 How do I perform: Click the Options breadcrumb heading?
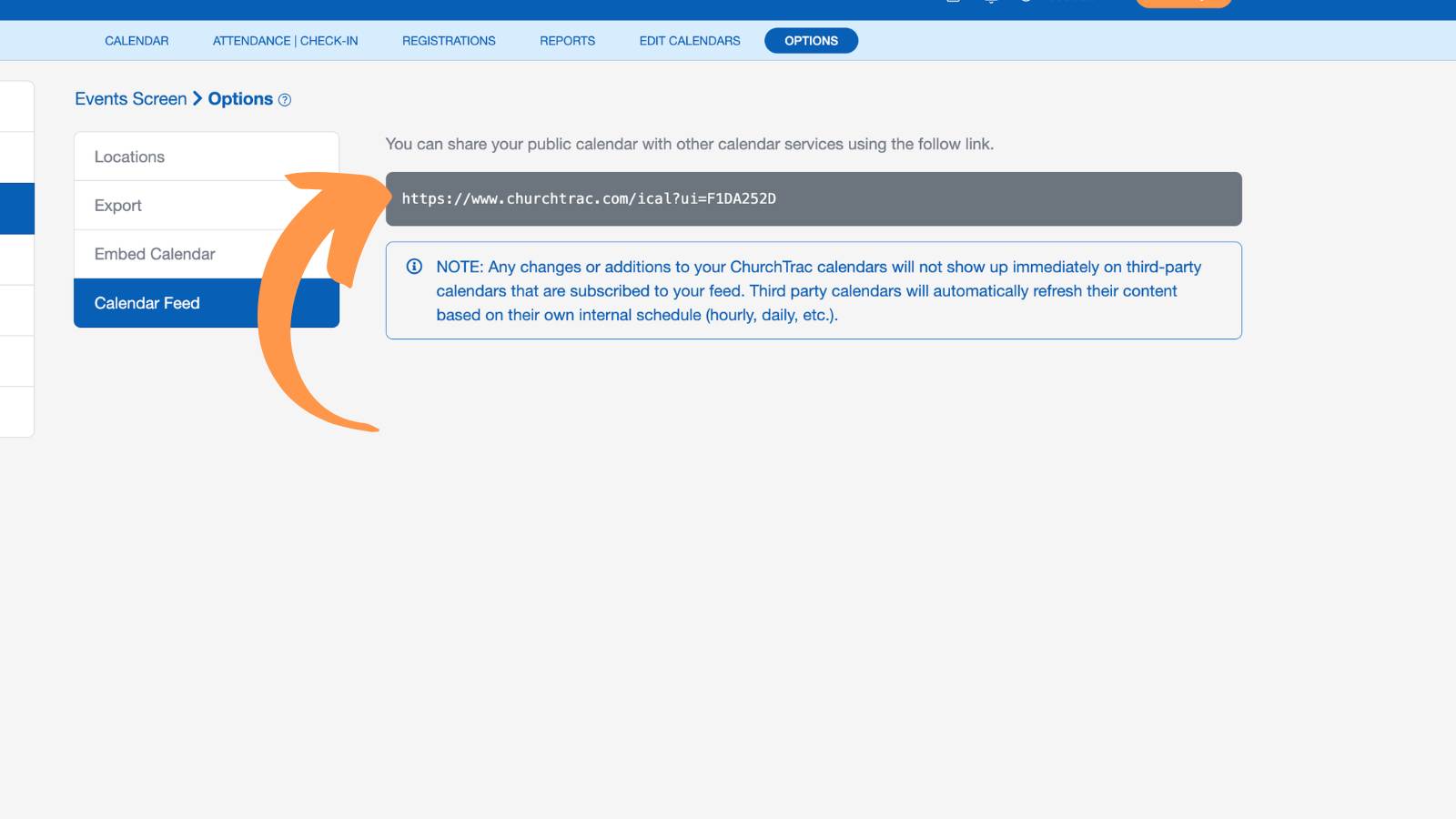240,99
